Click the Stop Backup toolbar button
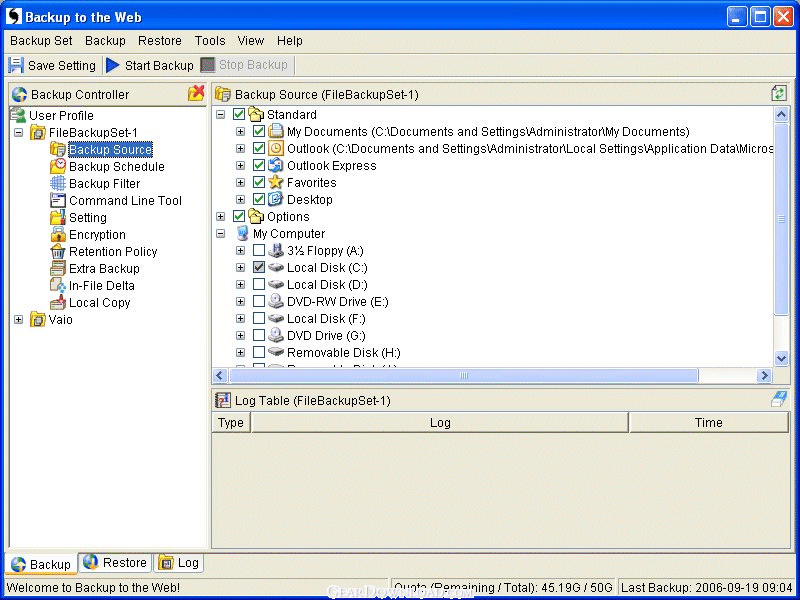Viewport: 800px width, 600px height. pos(245,65)
